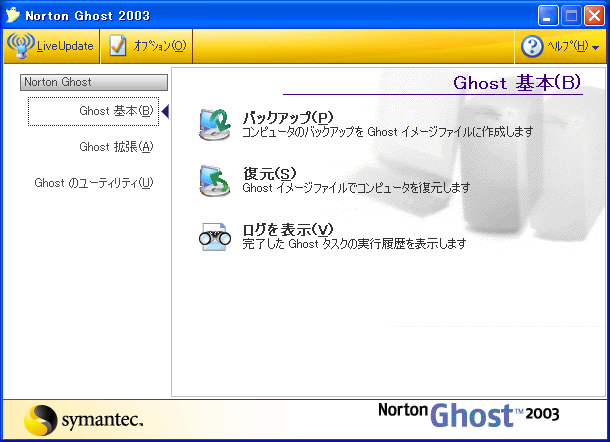
Task: Click the Norton Ghost sidebar header
Action: pos(94,82)
